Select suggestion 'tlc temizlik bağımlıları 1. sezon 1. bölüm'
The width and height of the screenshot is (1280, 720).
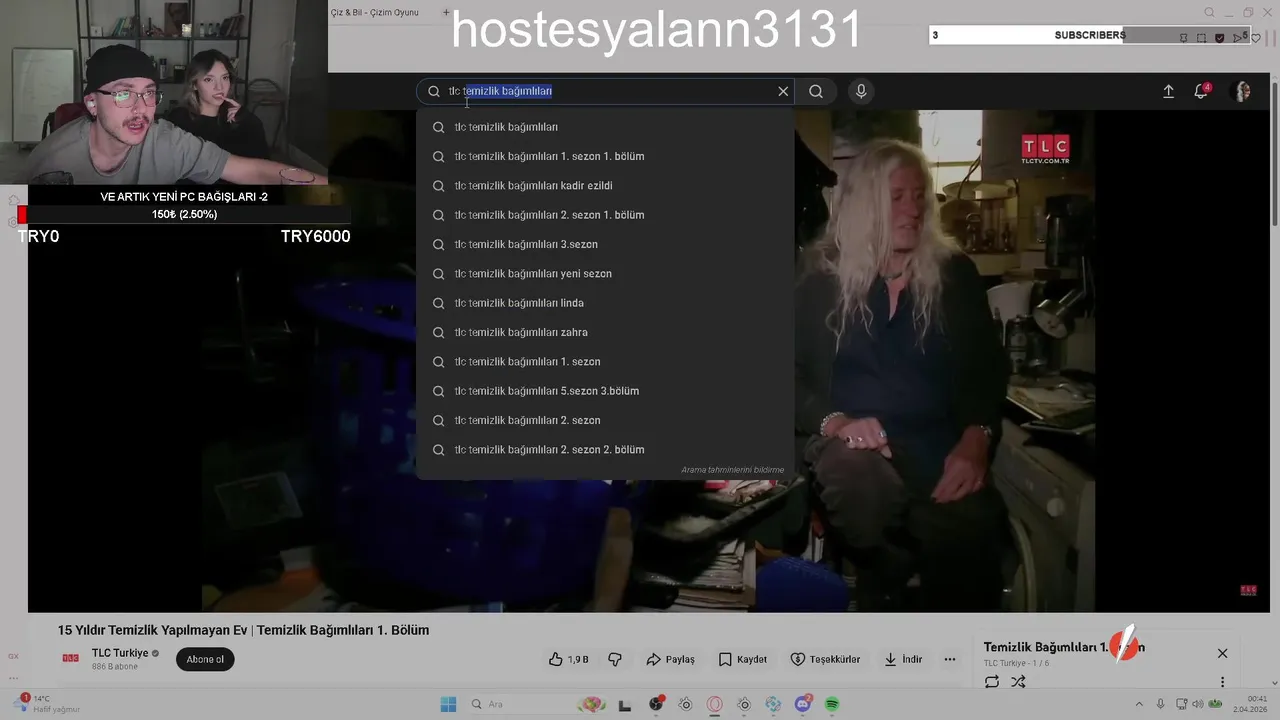pyautogui.click(x=605, y=156)
